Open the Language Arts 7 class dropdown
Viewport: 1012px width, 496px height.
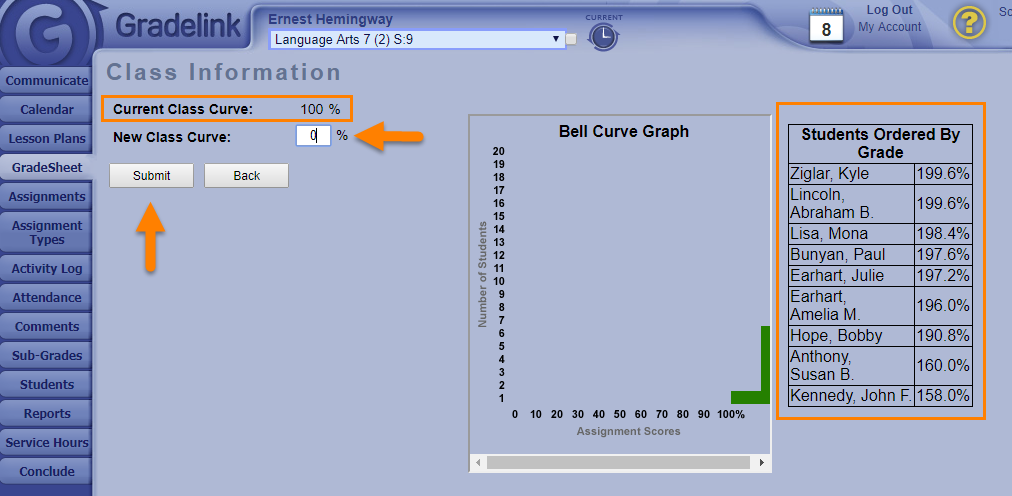[417, 39]
